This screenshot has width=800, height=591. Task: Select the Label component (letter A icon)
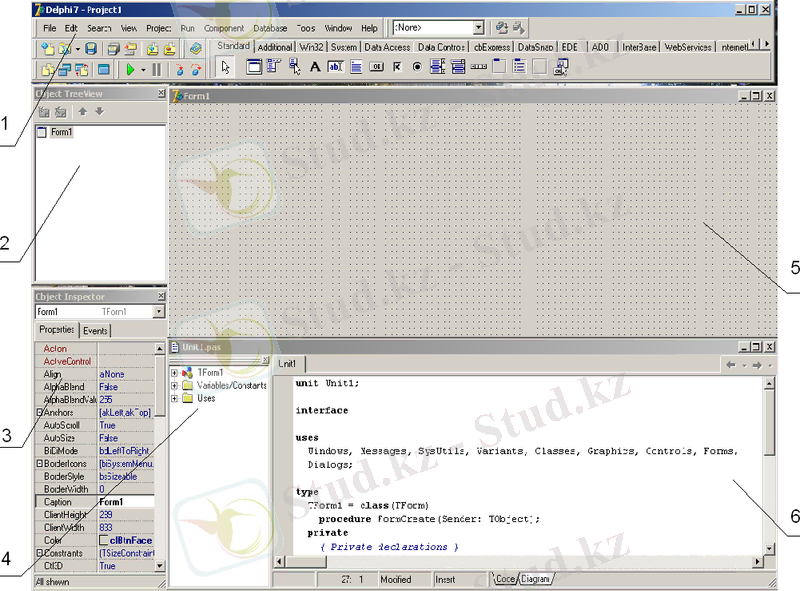tap(315, 68)
